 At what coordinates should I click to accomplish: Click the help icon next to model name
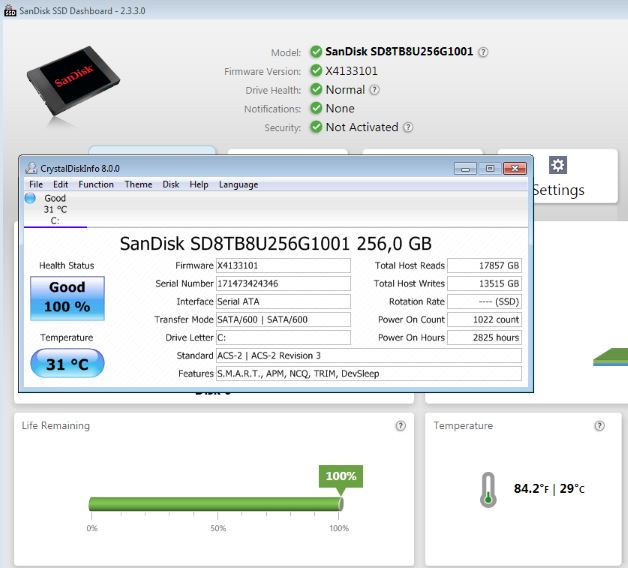[484, 52]
